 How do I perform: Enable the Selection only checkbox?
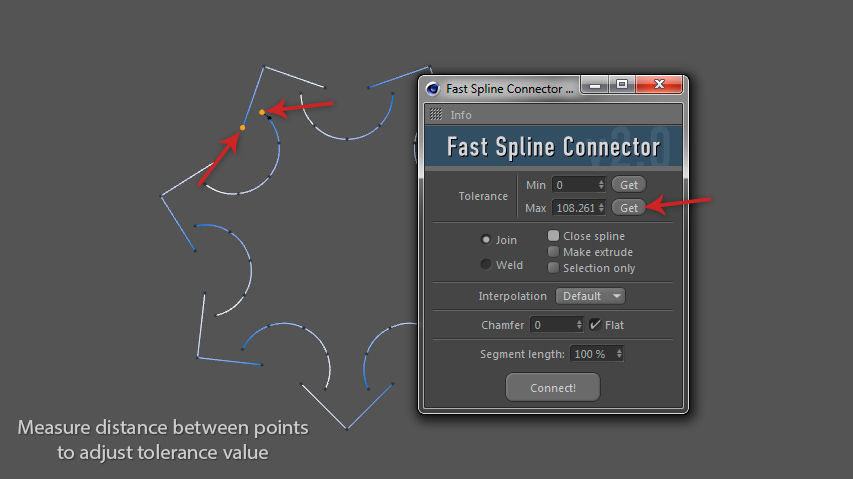(x=553, y=268)
